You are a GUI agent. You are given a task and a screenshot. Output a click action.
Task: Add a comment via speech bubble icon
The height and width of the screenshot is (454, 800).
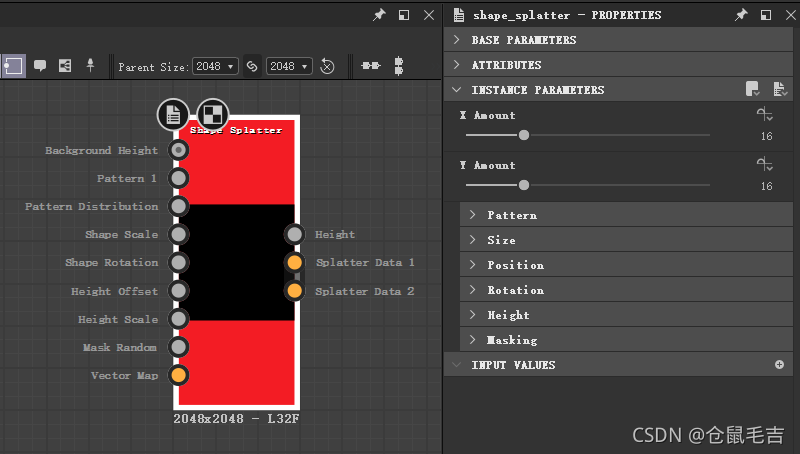click(x=40, y=66)
